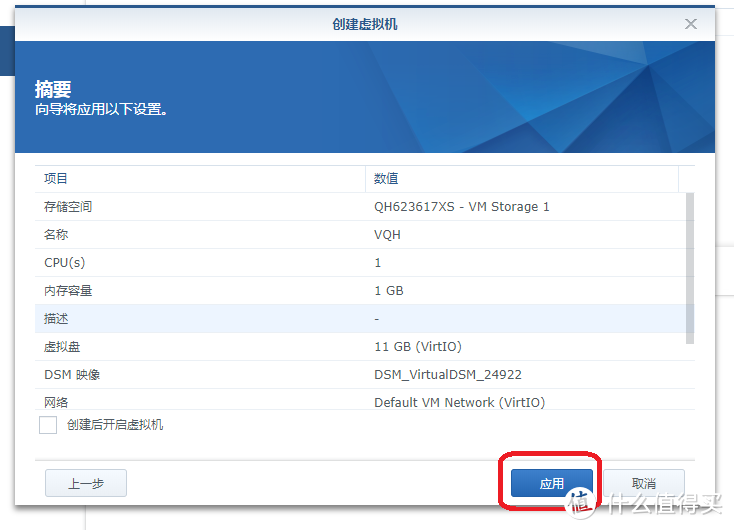Select the VQH name value

point(387,235)
